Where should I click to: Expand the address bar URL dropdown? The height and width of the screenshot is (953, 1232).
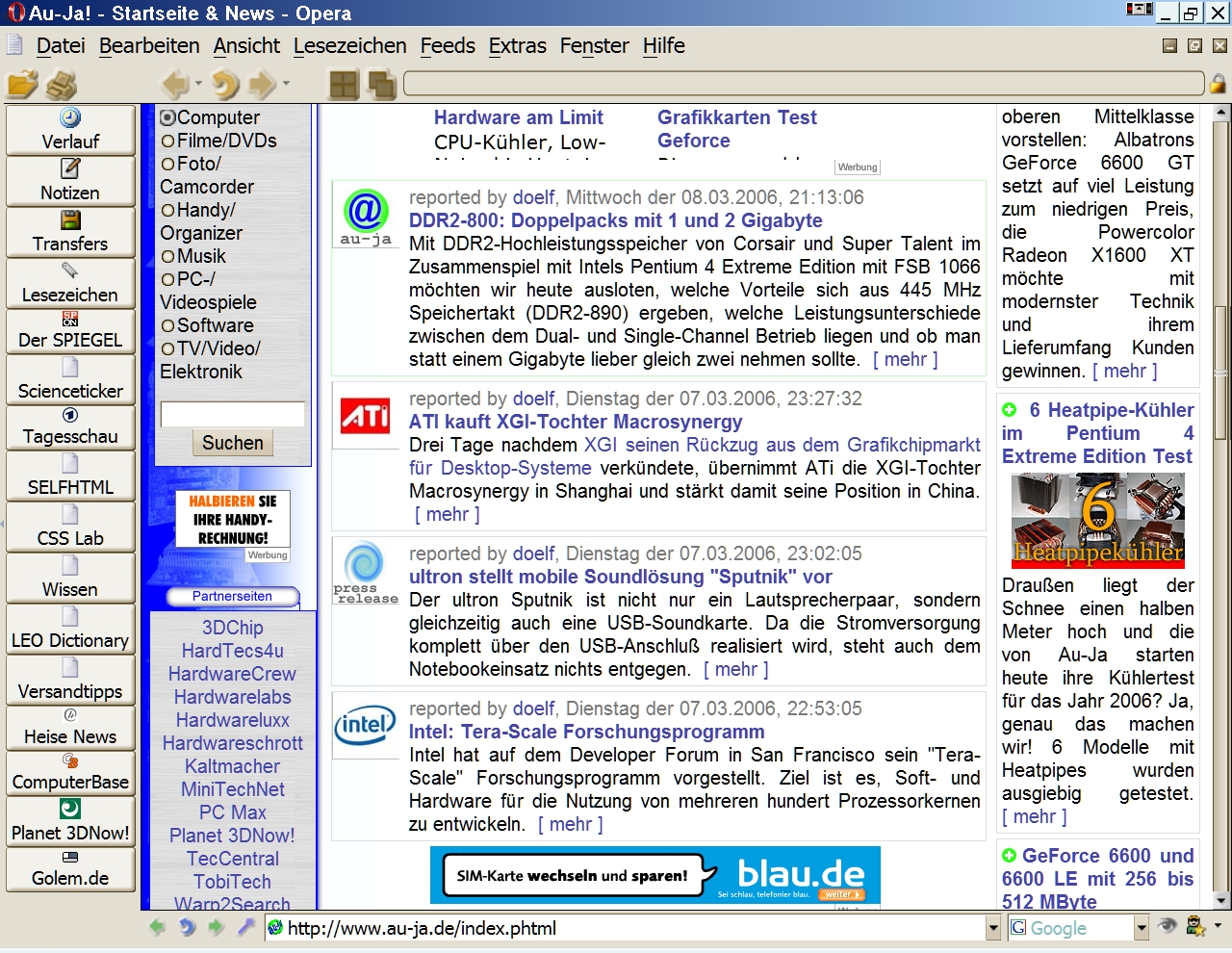pyautogui.click(x=993, y=928)
